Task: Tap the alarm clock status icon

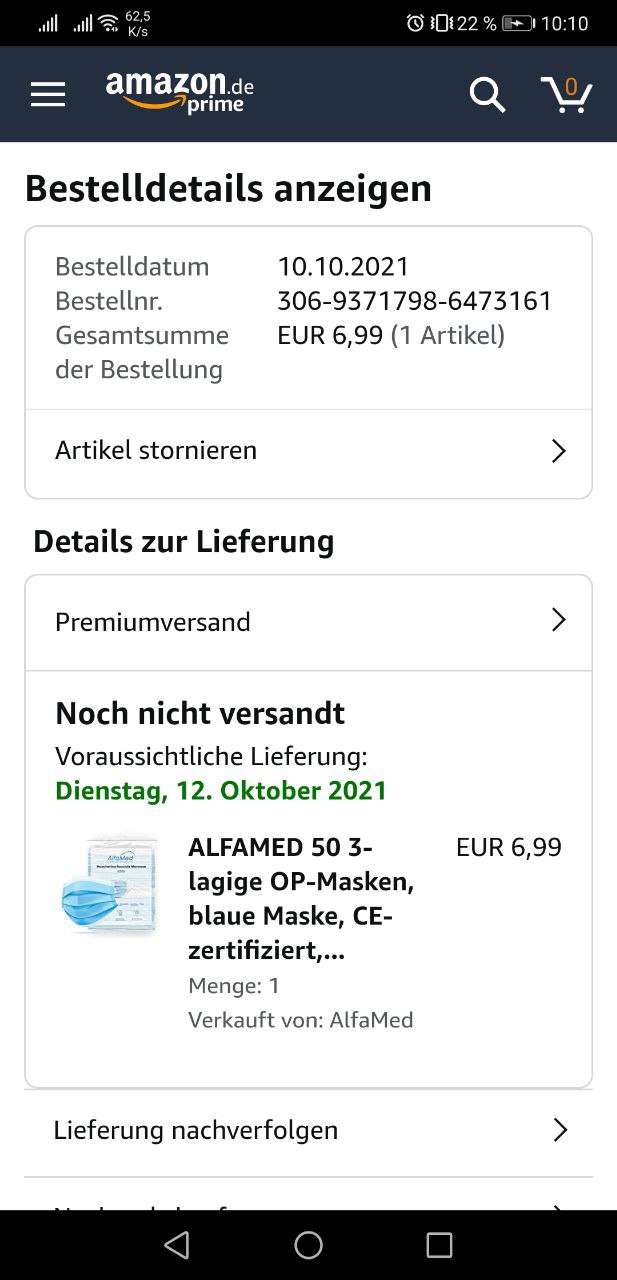Action: (415, 23)
